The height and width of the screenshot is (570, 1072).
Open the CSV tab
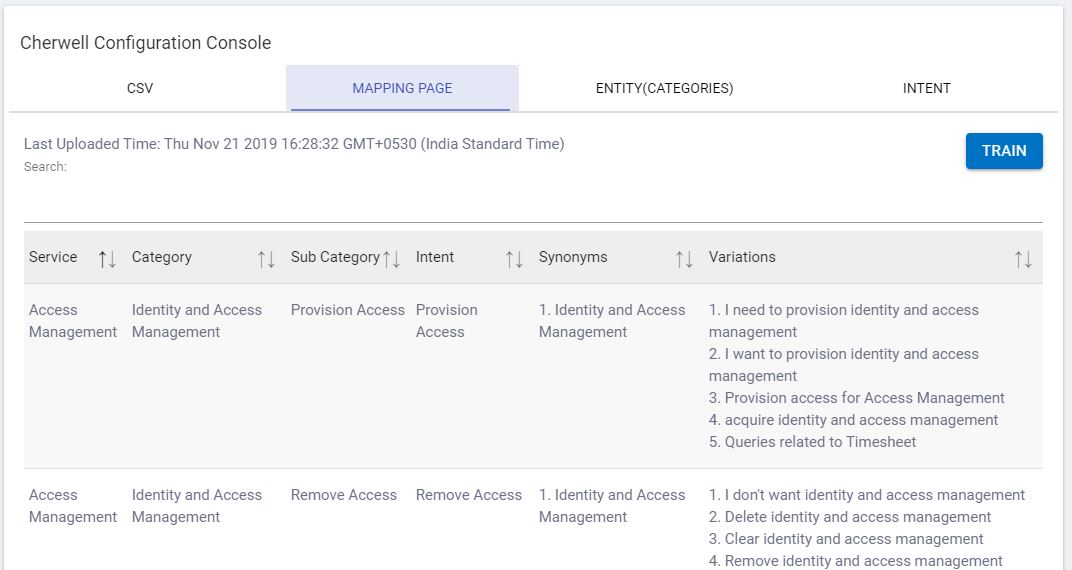click(140, 88)
